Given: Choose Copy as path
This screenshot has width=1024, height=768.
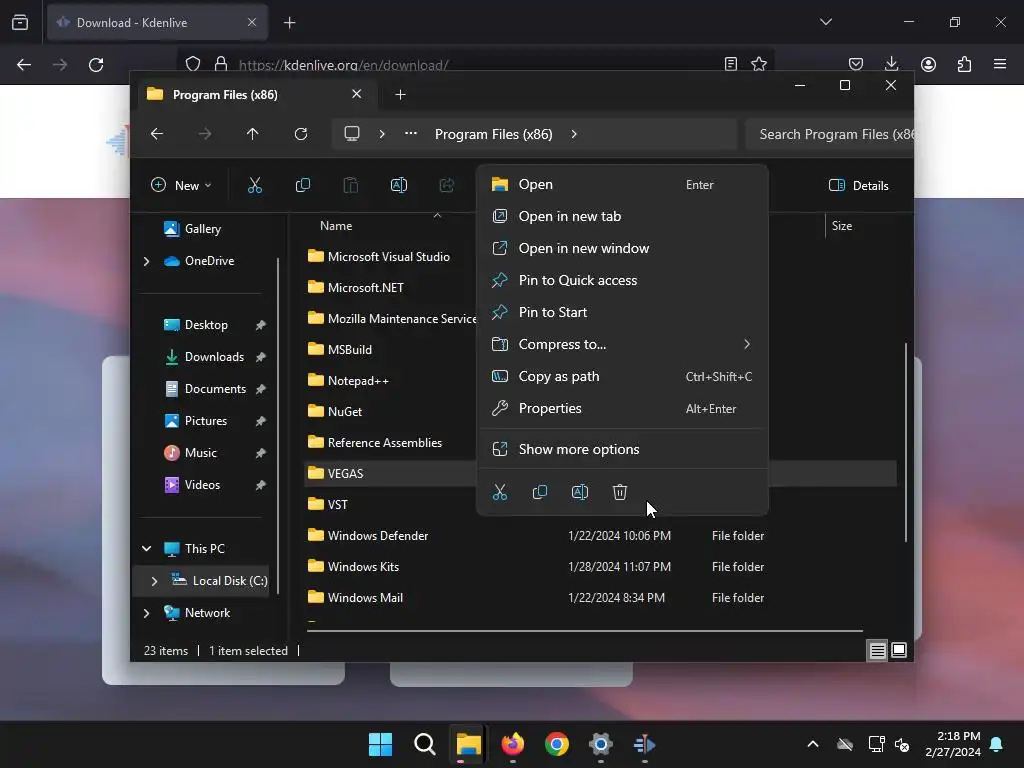Looking at the screenshot, I should pos(622,376).
